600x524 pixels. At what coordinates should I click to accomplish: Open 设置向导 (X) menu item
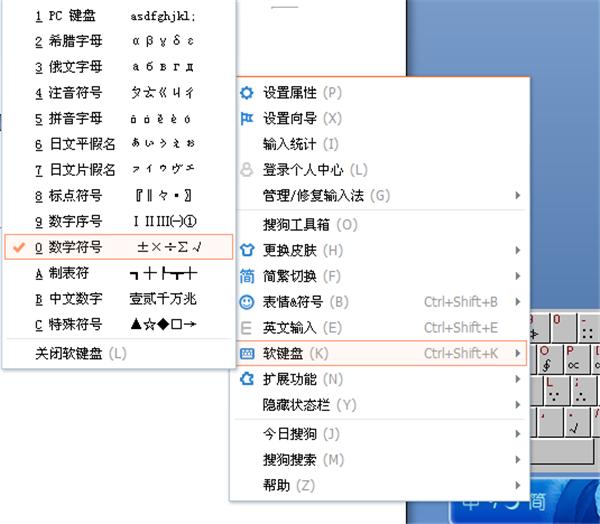(381, 118)
